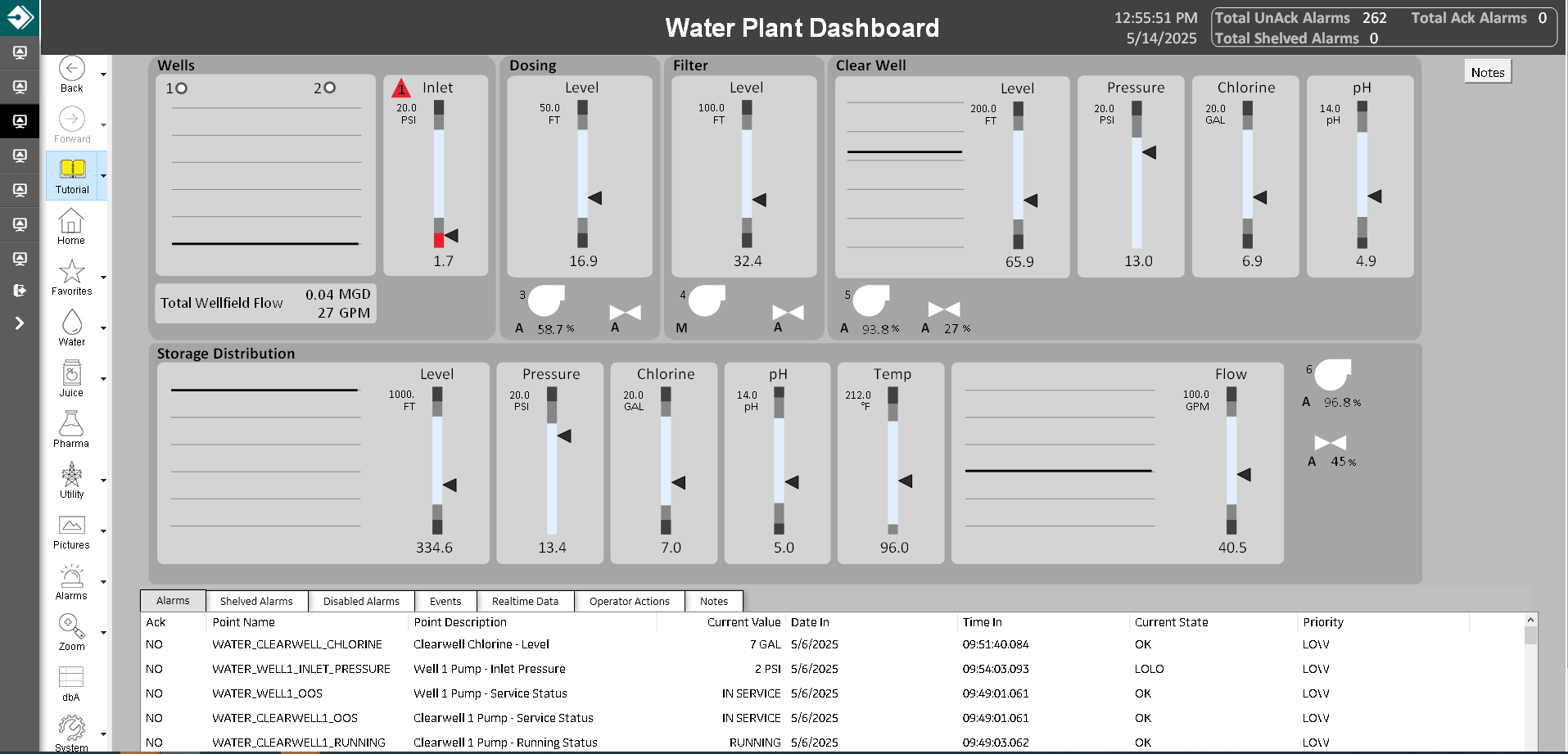
Task: Go to the Home screen icon
Action: pyautogui.click(x=71, y=220)
